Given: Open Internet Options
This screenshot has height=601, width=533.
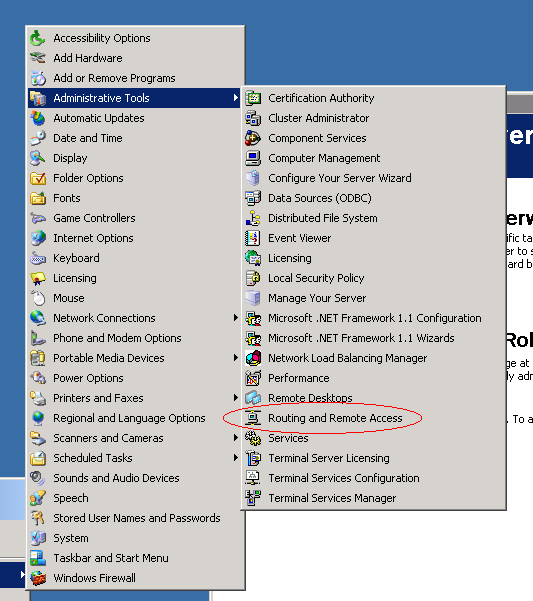Looking at the screenshot, I should click(134, 238).
